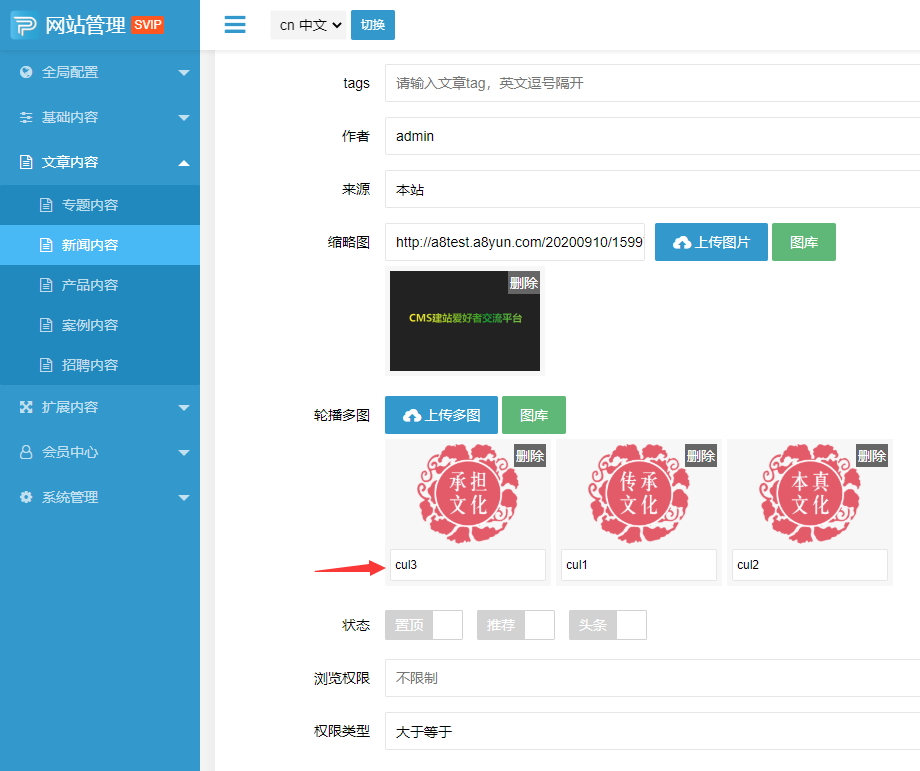Click the user icon beside 会员中心

point(24,452)
